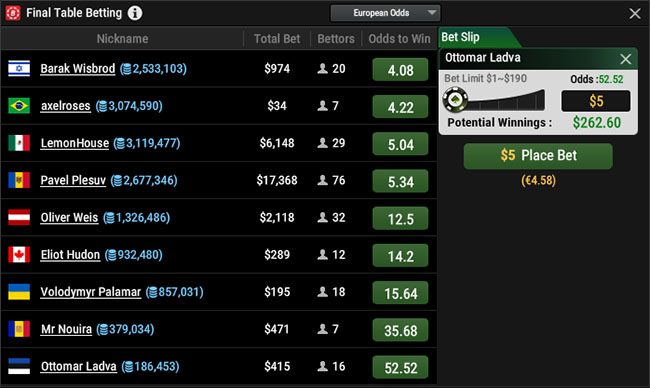Open LemonHouse player link

point(75,143)
